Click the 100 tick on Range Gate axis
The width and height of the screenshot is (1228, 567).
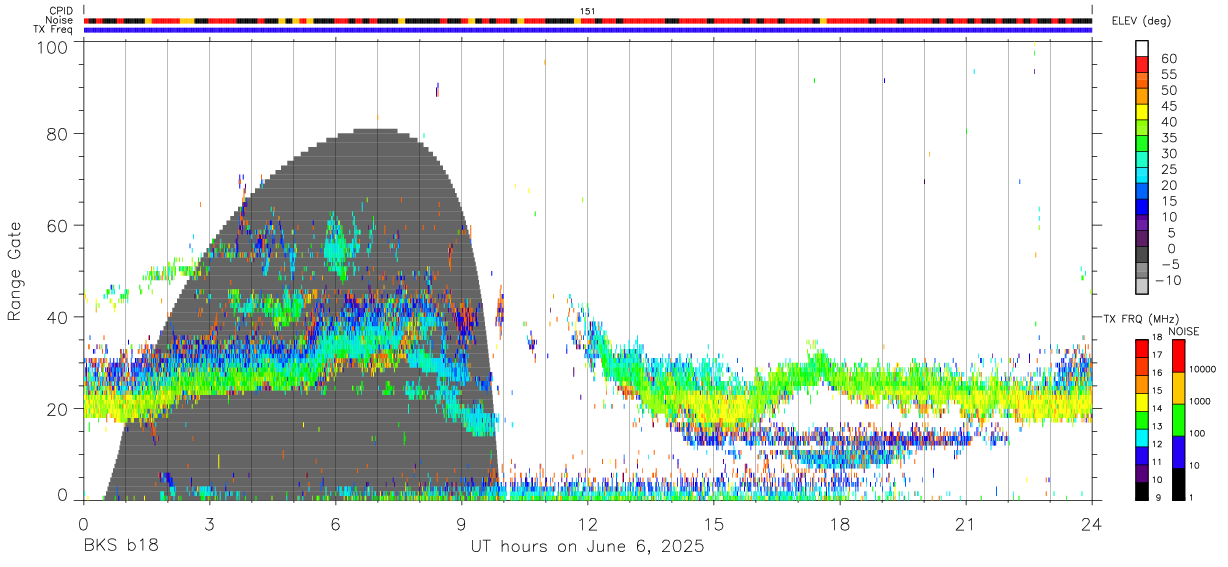[54, 47]
